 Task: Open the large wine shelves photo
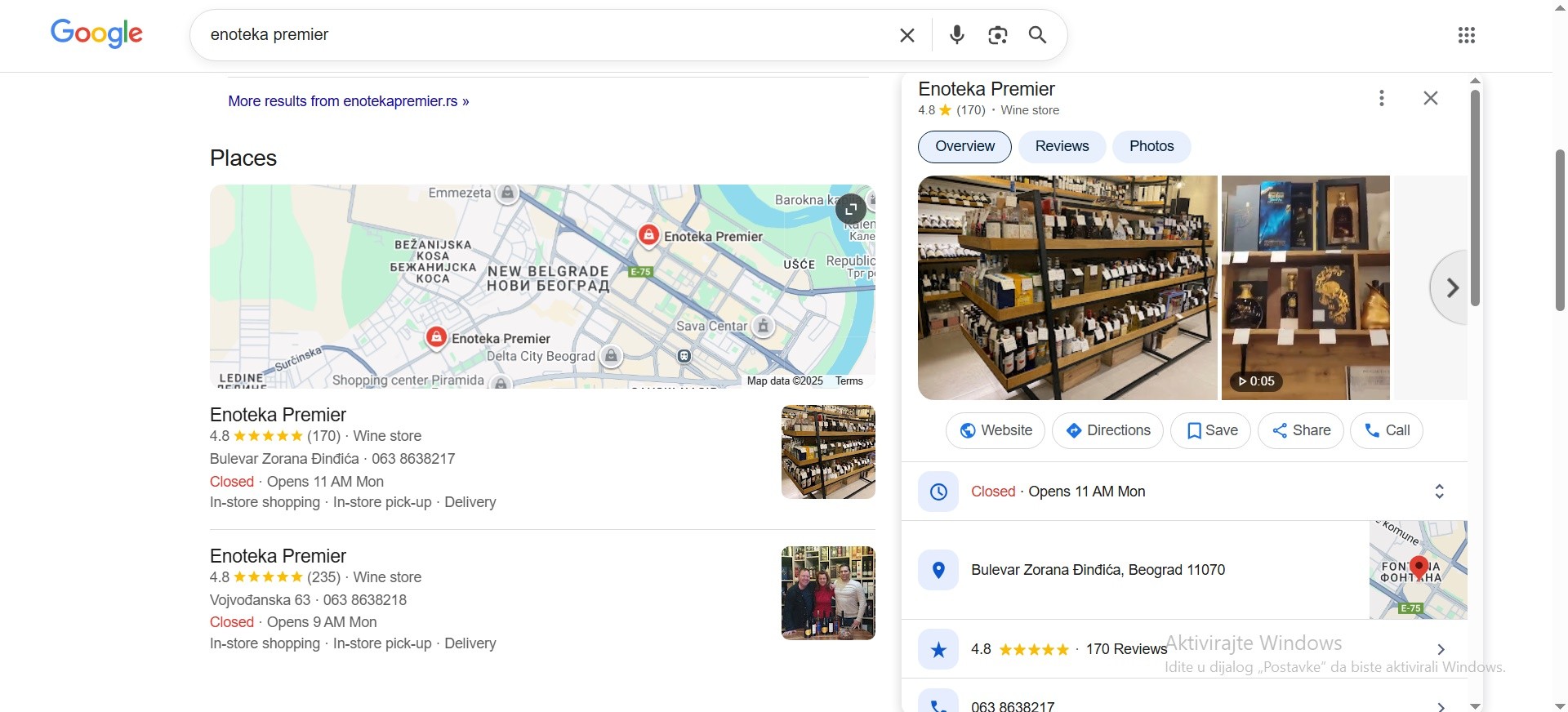pyautogui.click(x=1067, y=287)
